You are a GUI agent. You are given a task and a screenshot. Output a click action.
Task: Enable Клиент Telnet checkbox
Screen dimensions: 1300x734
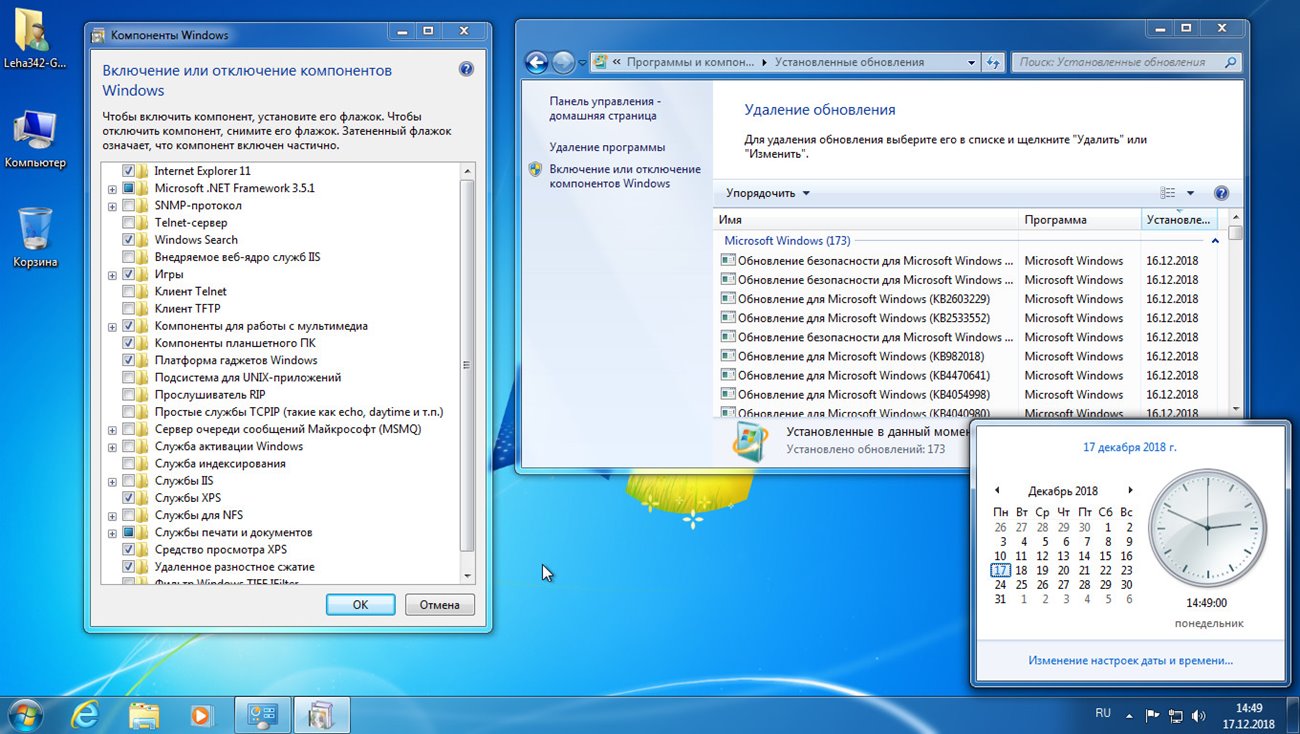(x=128, y=291)
